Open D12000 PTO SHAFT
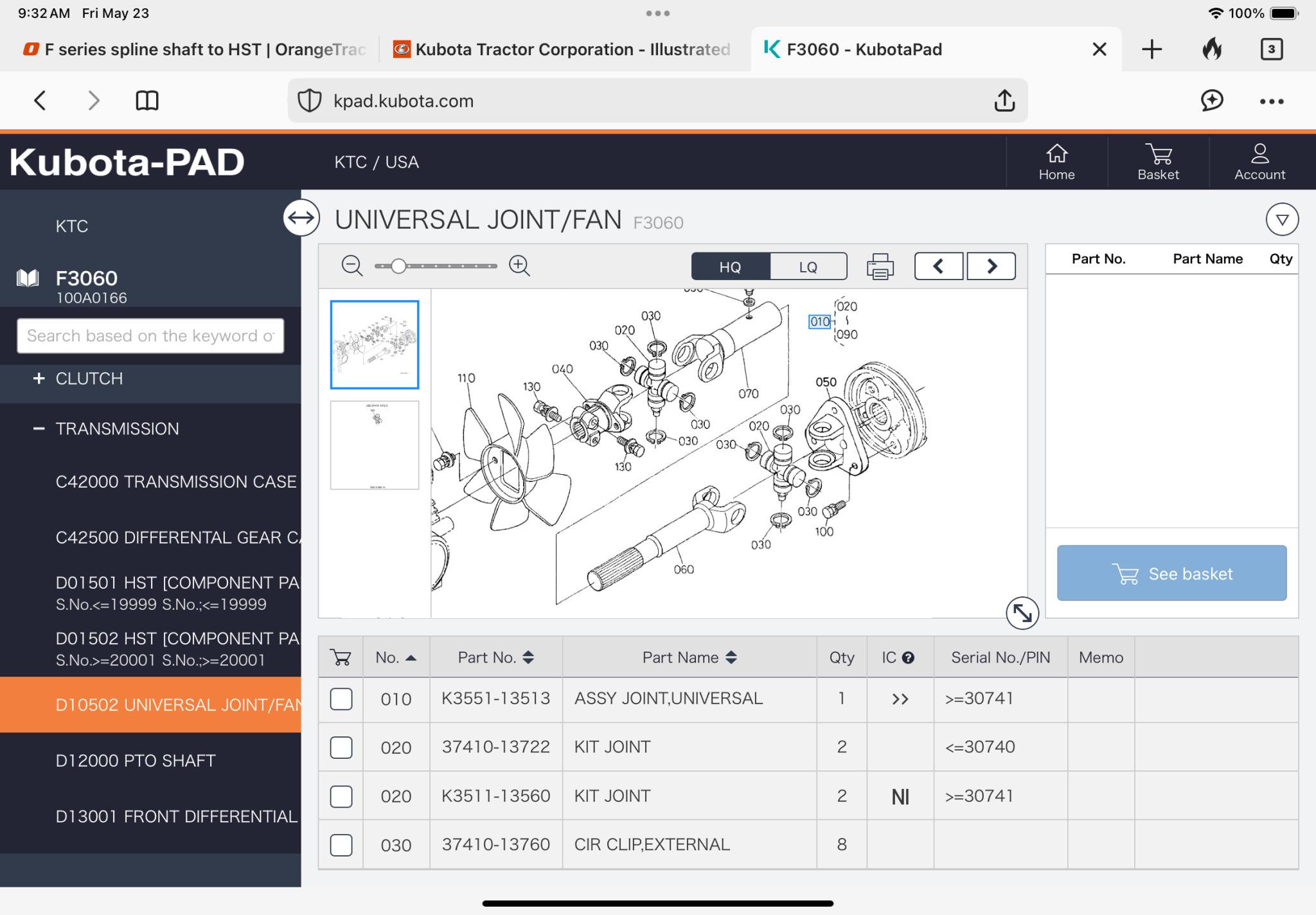Image resolution: width=1316 pixels, height=915 pixels. 136,761
